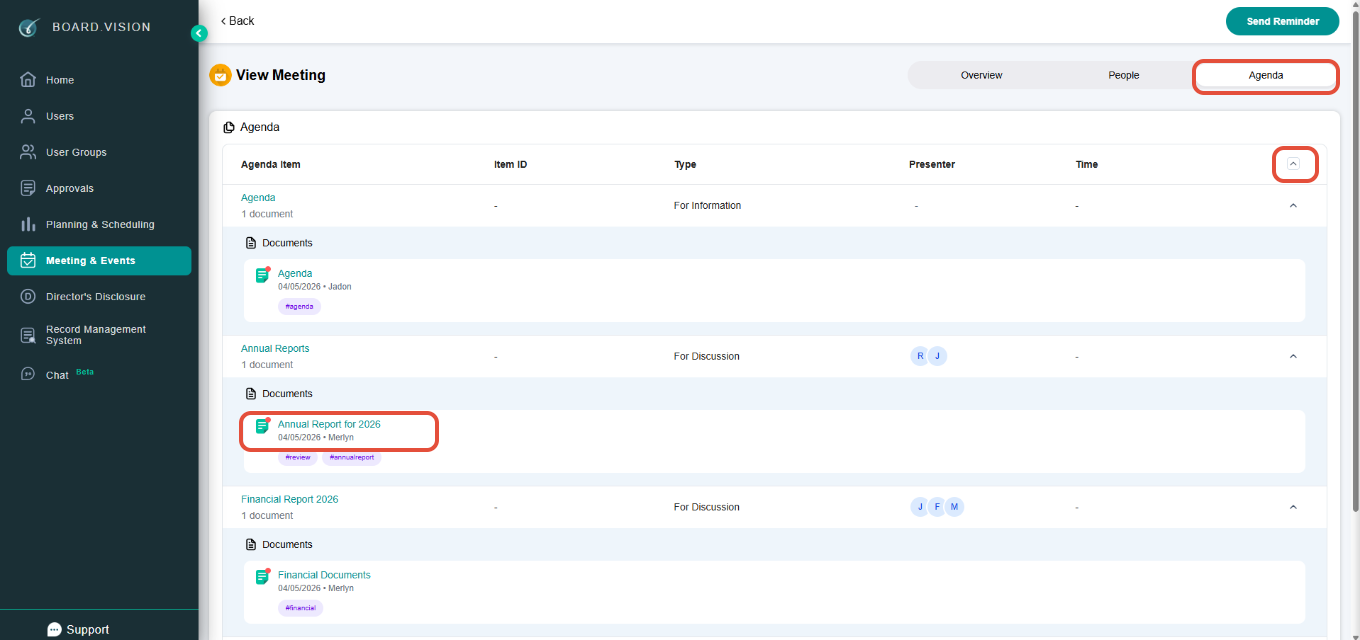Click presenter avatar M on Financial Report 2026

(x=955, y=507)
